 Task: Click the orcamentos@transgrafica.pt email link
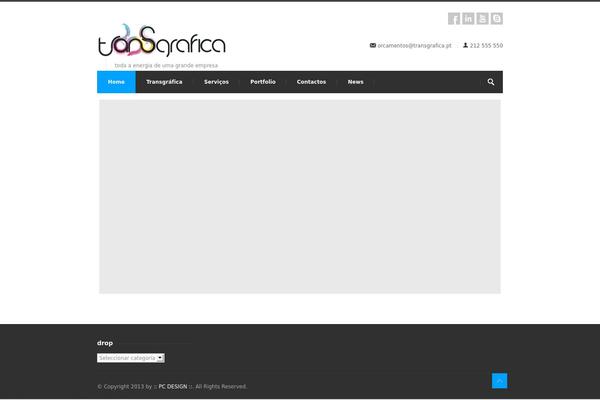point(414,46)
